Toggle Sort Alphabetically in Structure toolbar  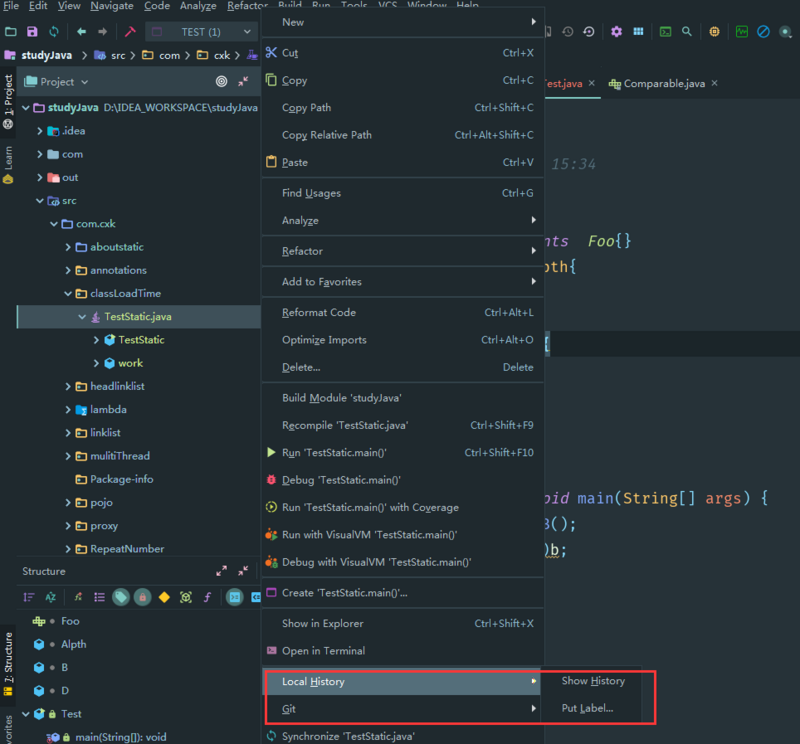51,597
